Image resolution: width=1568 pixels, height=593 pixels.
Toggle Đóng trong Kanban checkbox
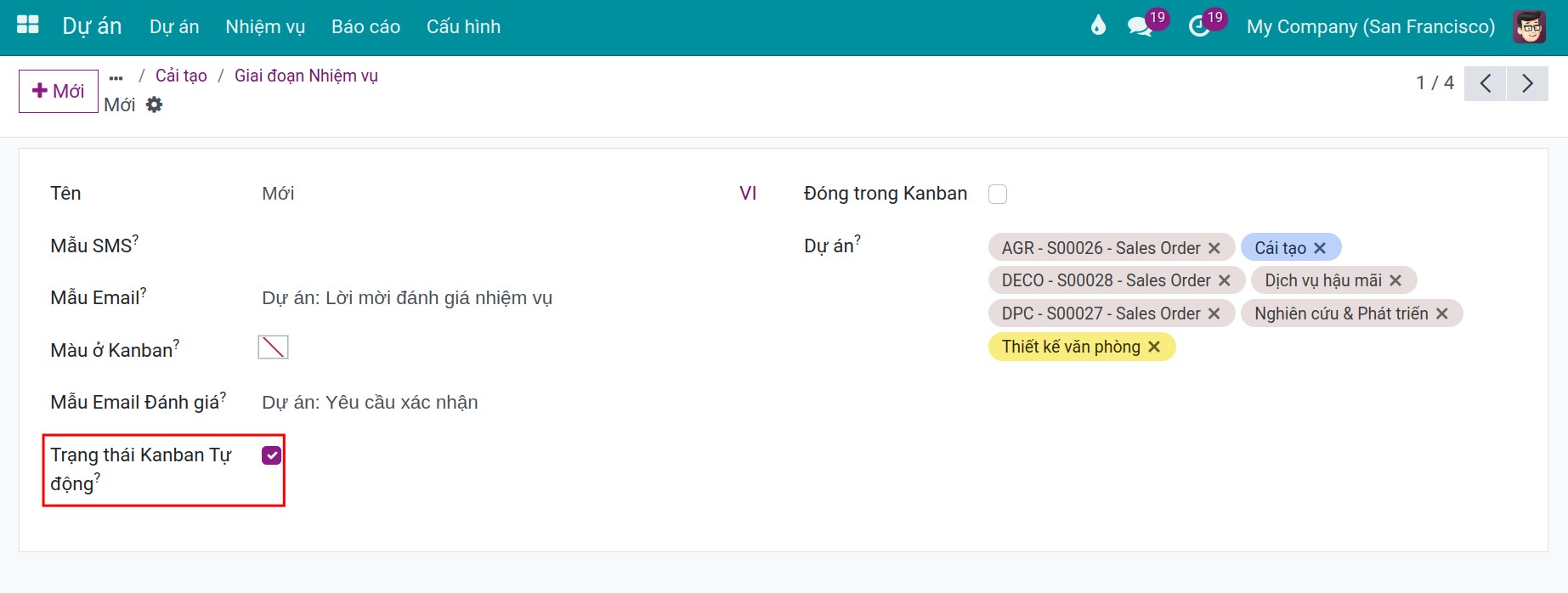click(998, 194)
